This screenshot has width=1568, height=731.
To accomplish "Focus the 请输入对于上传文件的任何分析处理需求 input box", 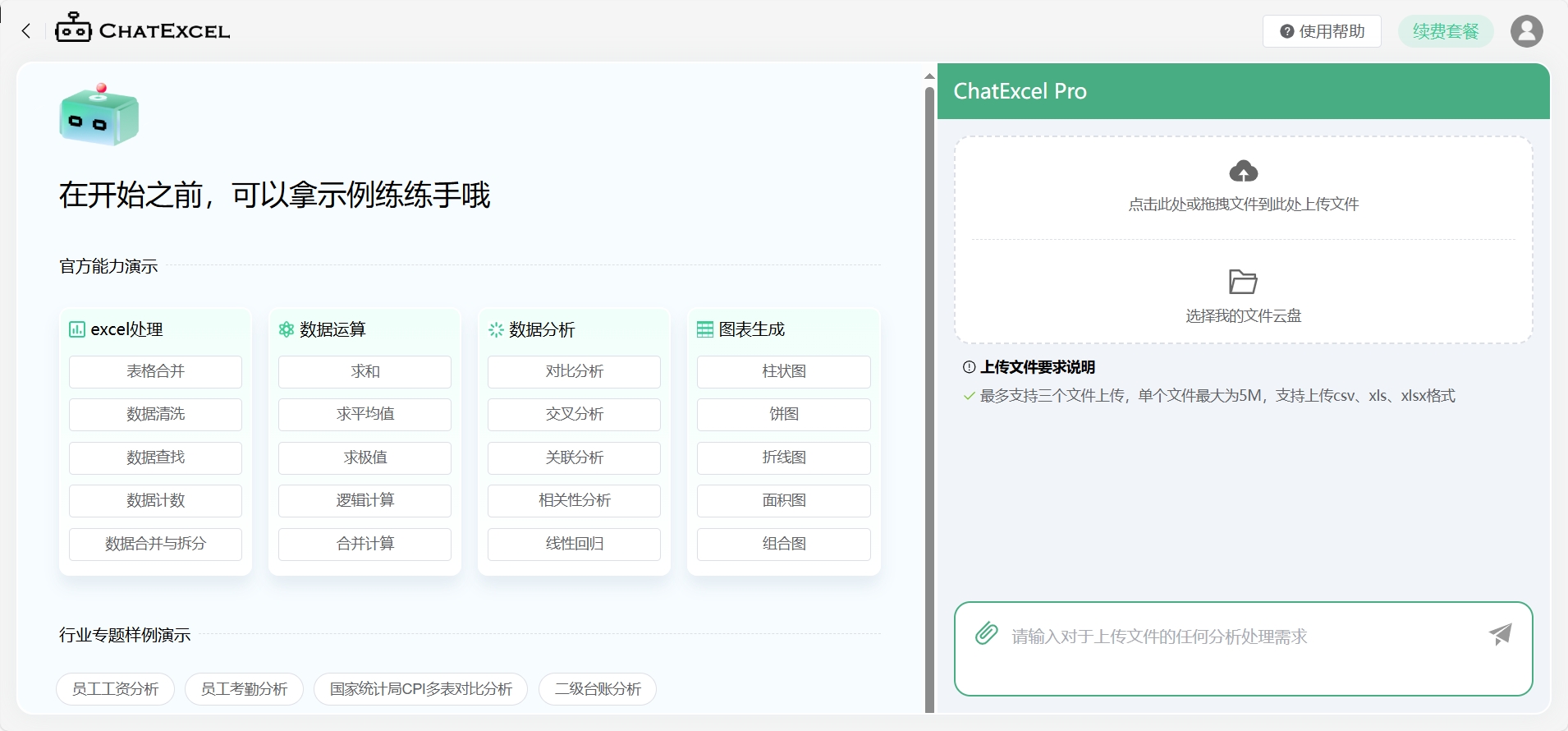I will [1243, 649].
